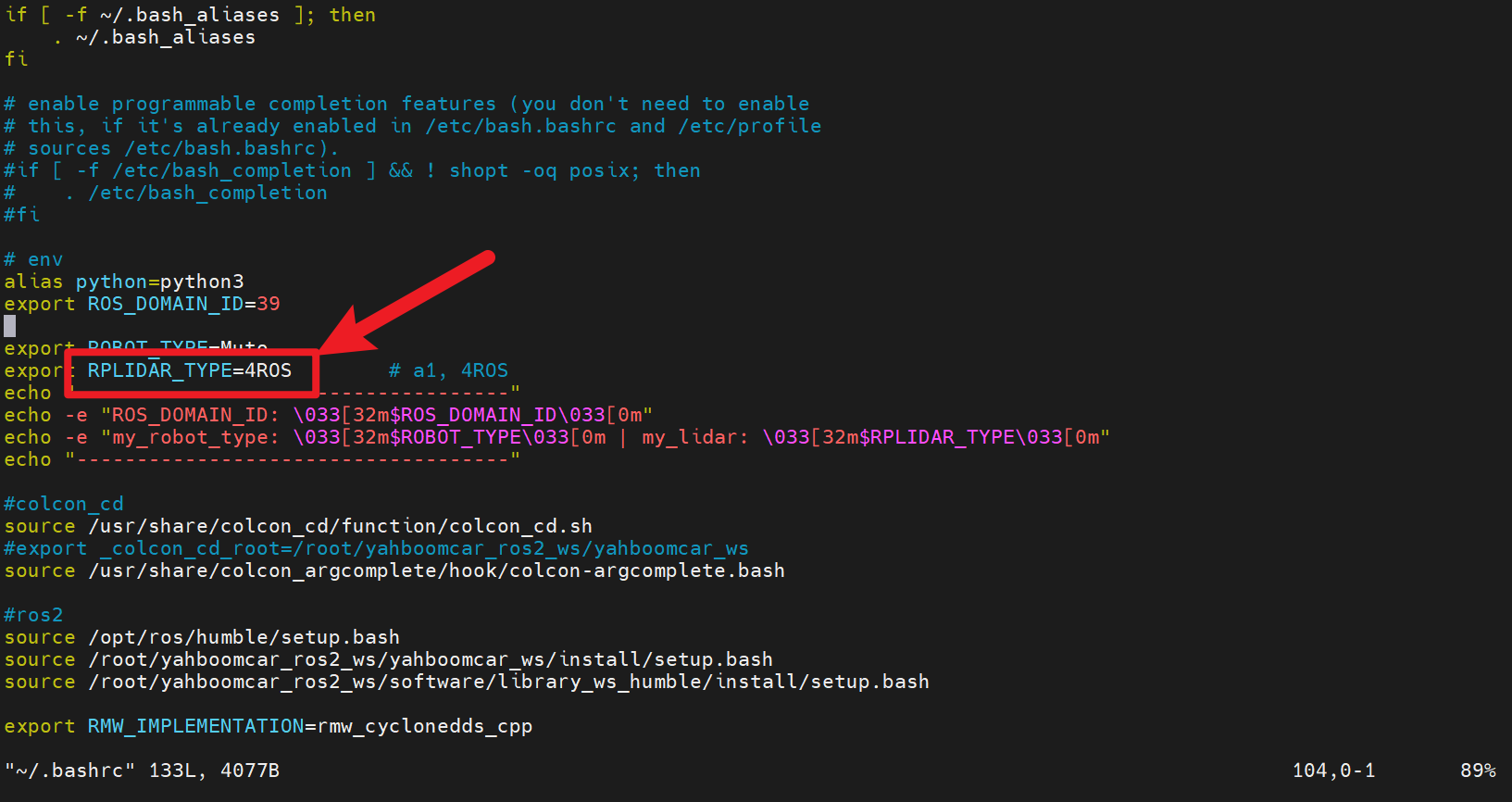1512x802 pixels.
Task: Click the commented line '#if [ -f /etc/bash_completion ]'
Action: [353, 170]
